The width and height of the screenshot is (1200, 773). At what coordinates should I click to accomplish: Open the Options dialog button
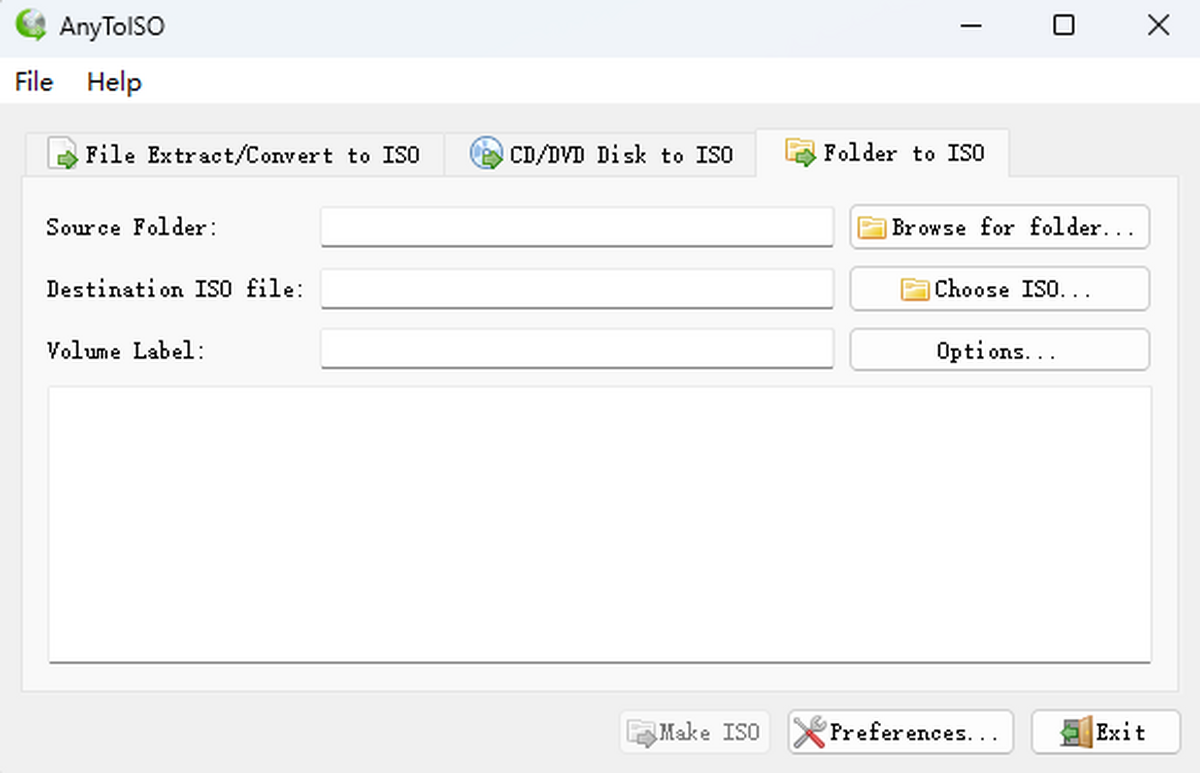click(999, 351)
